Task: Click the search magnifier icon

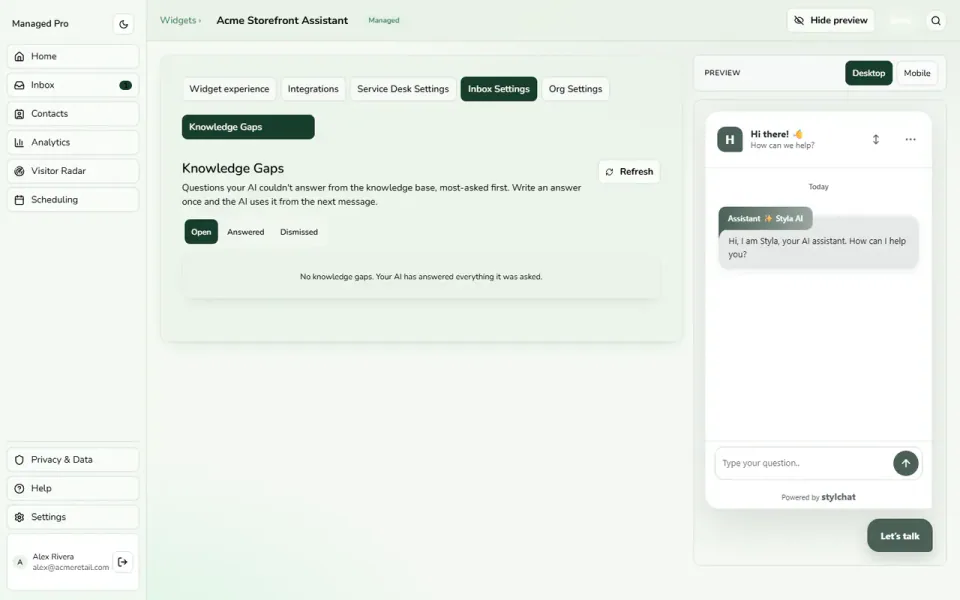Action: (x=936, y=20)
